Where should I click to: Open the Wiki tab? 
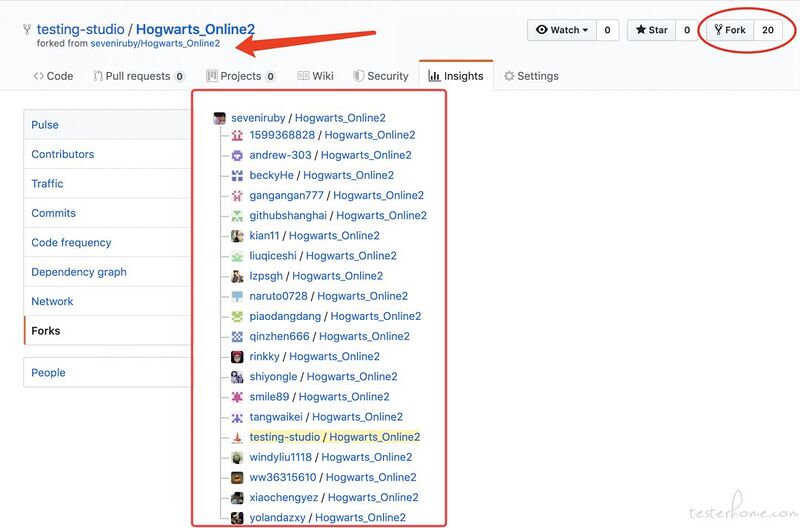tap(315, 76)
